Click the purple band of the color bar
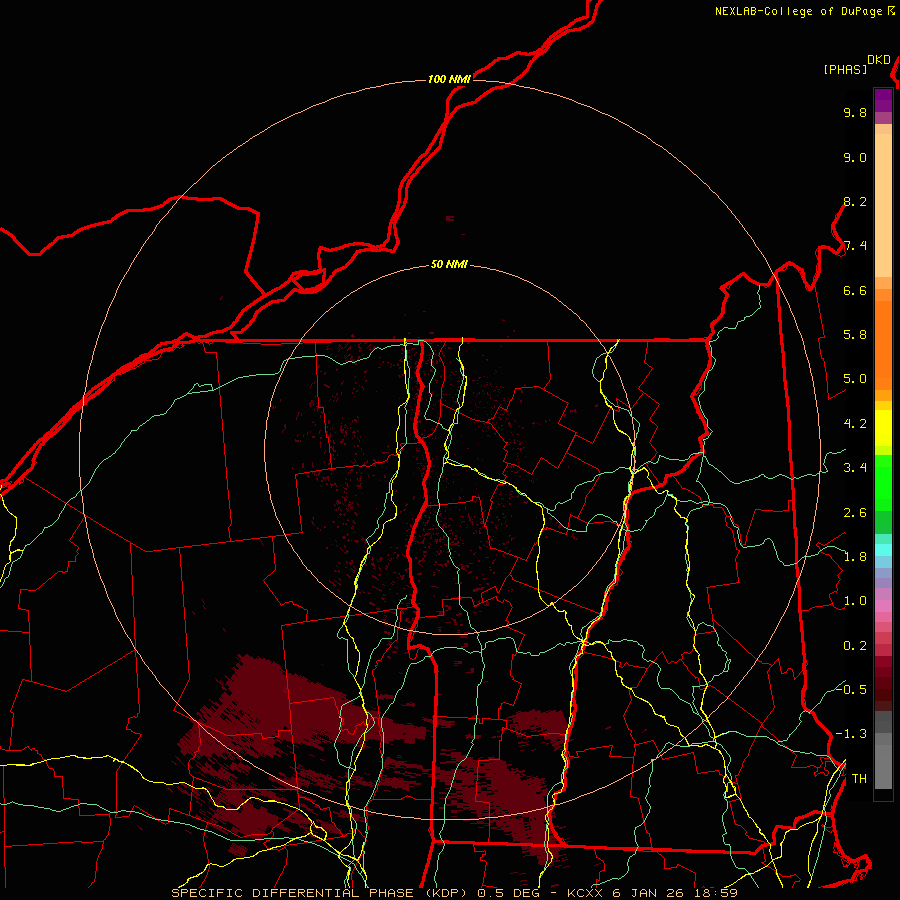 (x=883, y=100)
